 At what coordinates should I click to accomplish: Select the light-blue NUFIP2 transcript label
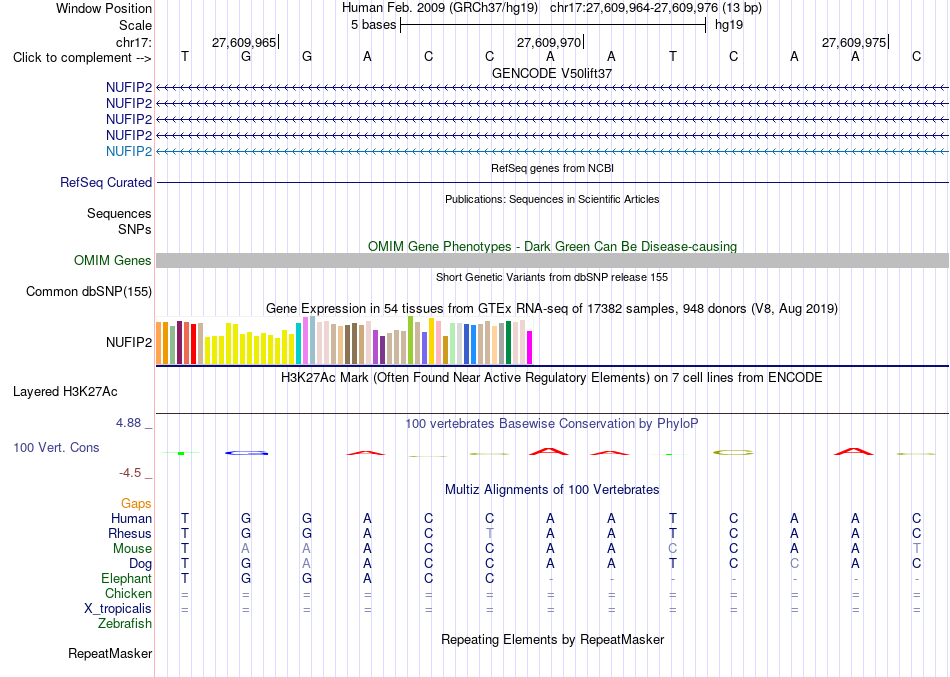[x=128, y=152]
